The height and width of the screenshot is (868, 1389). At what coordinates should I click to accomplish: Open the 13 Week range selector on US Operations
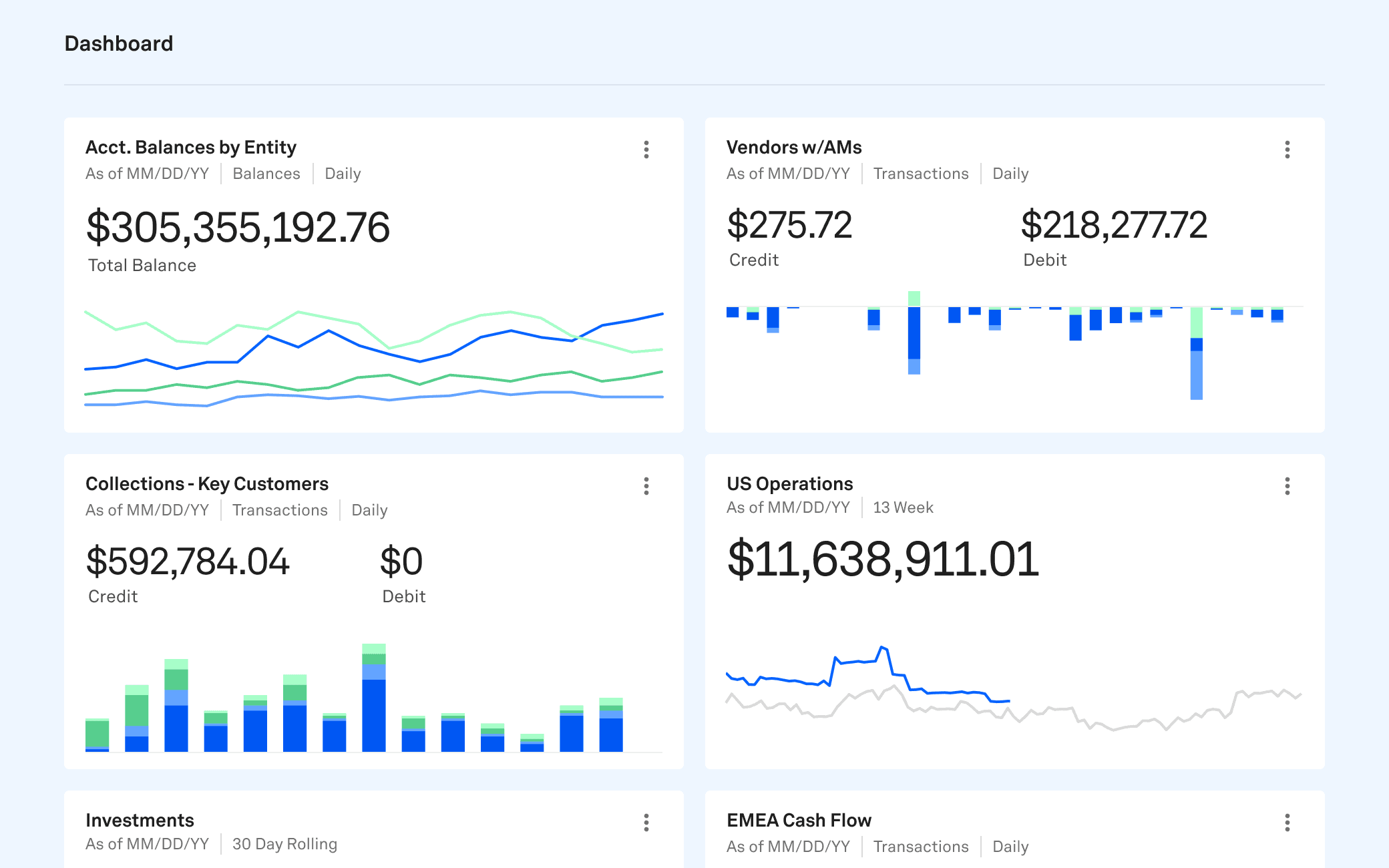point(903,507)
